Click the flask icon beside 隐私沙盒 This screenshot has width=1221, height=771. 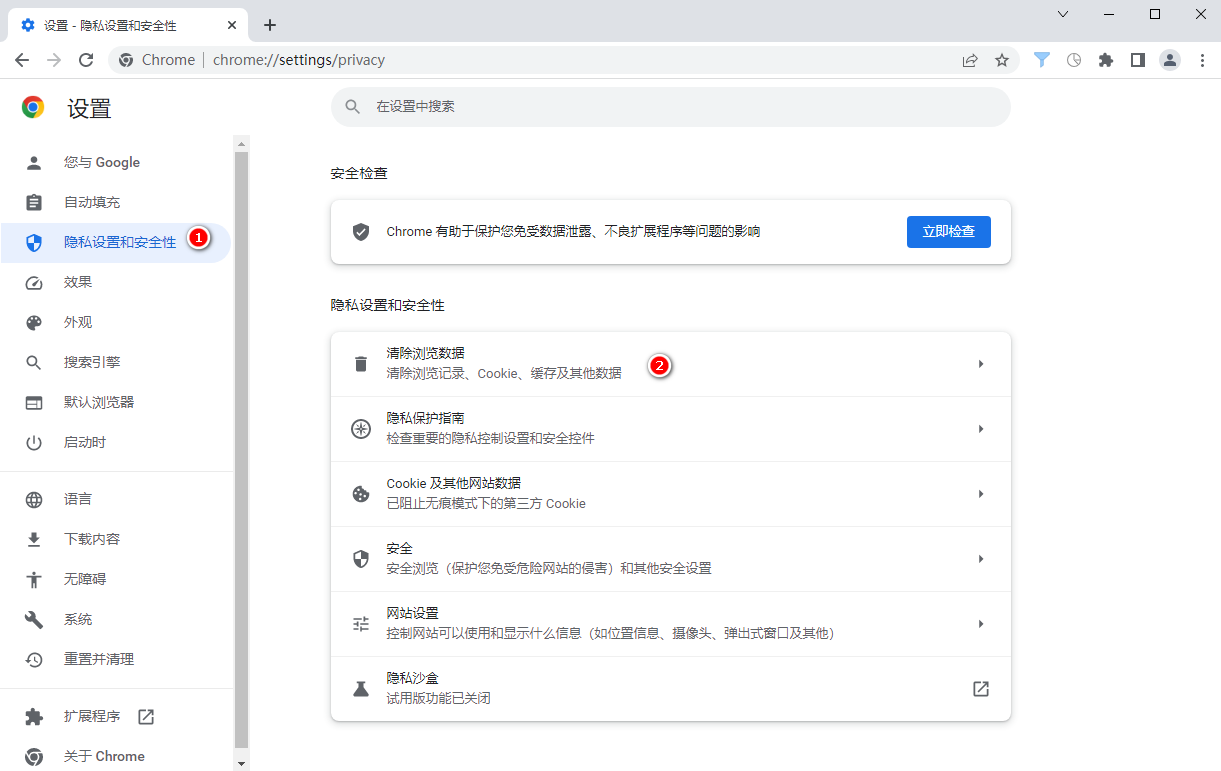(x=361, y=689)
